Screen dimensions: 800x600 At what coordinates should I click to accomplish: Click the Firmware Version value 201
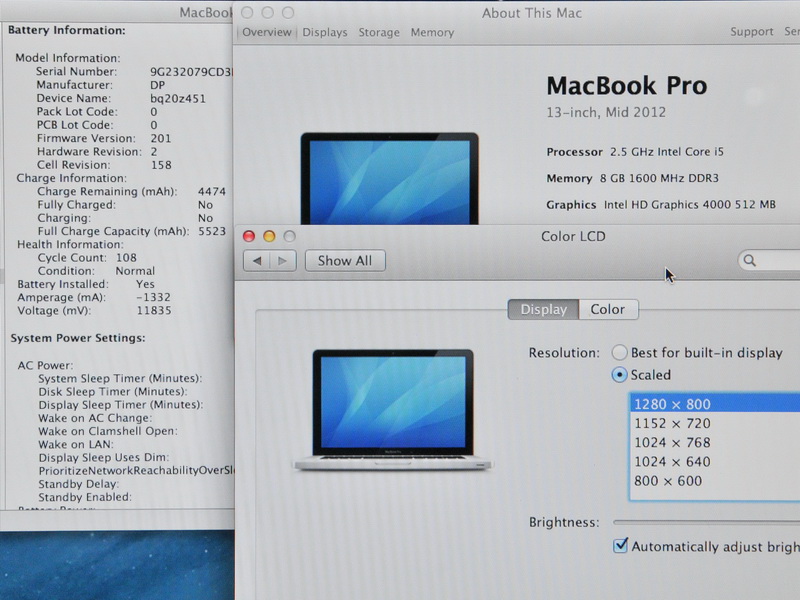(x=161, y=138)
